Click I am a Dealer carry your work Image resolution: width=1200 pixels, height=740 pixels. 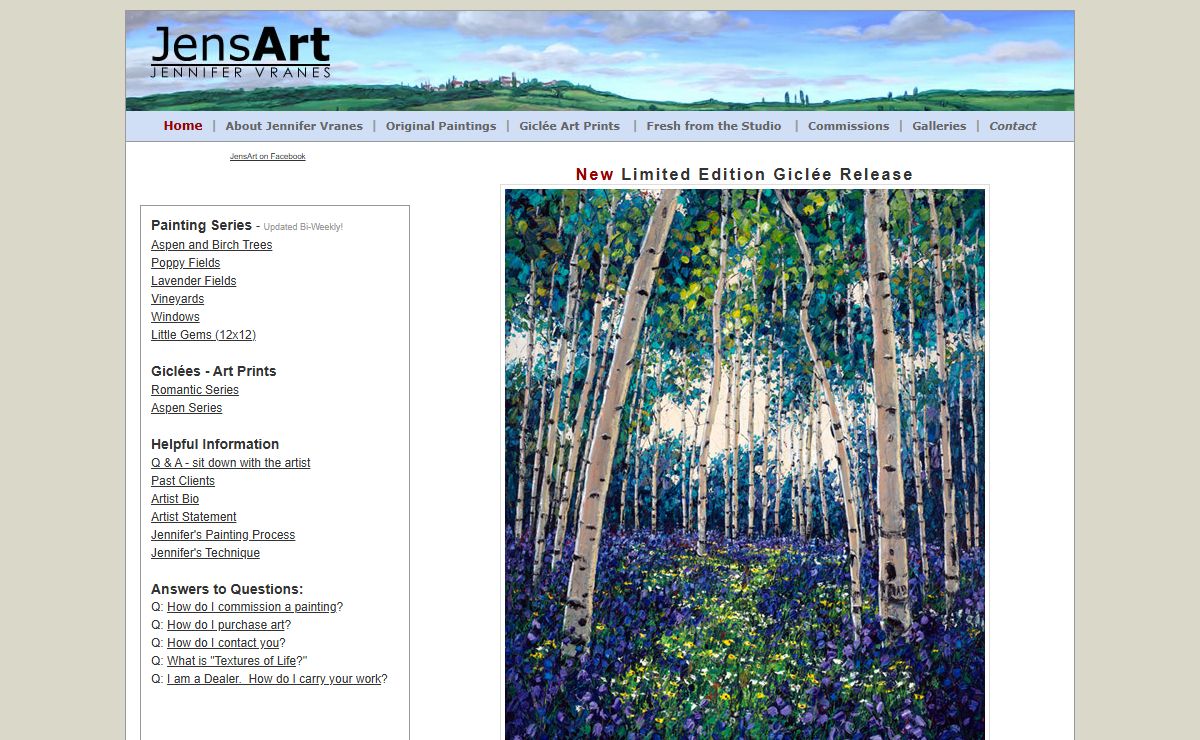pyautogui.click(x=274, y=679)
